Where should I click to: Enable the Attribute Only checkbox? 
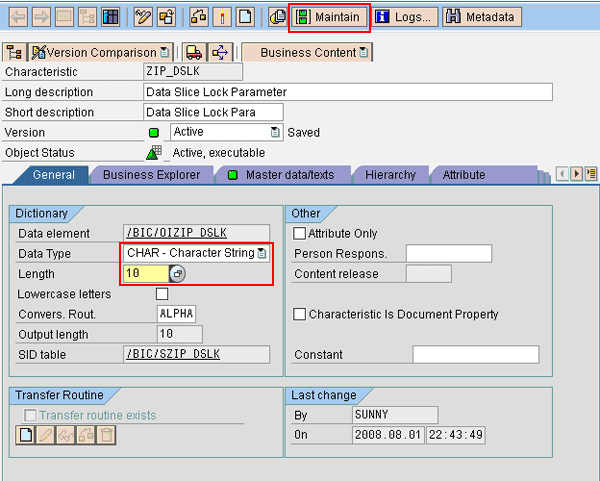[300, 233]
